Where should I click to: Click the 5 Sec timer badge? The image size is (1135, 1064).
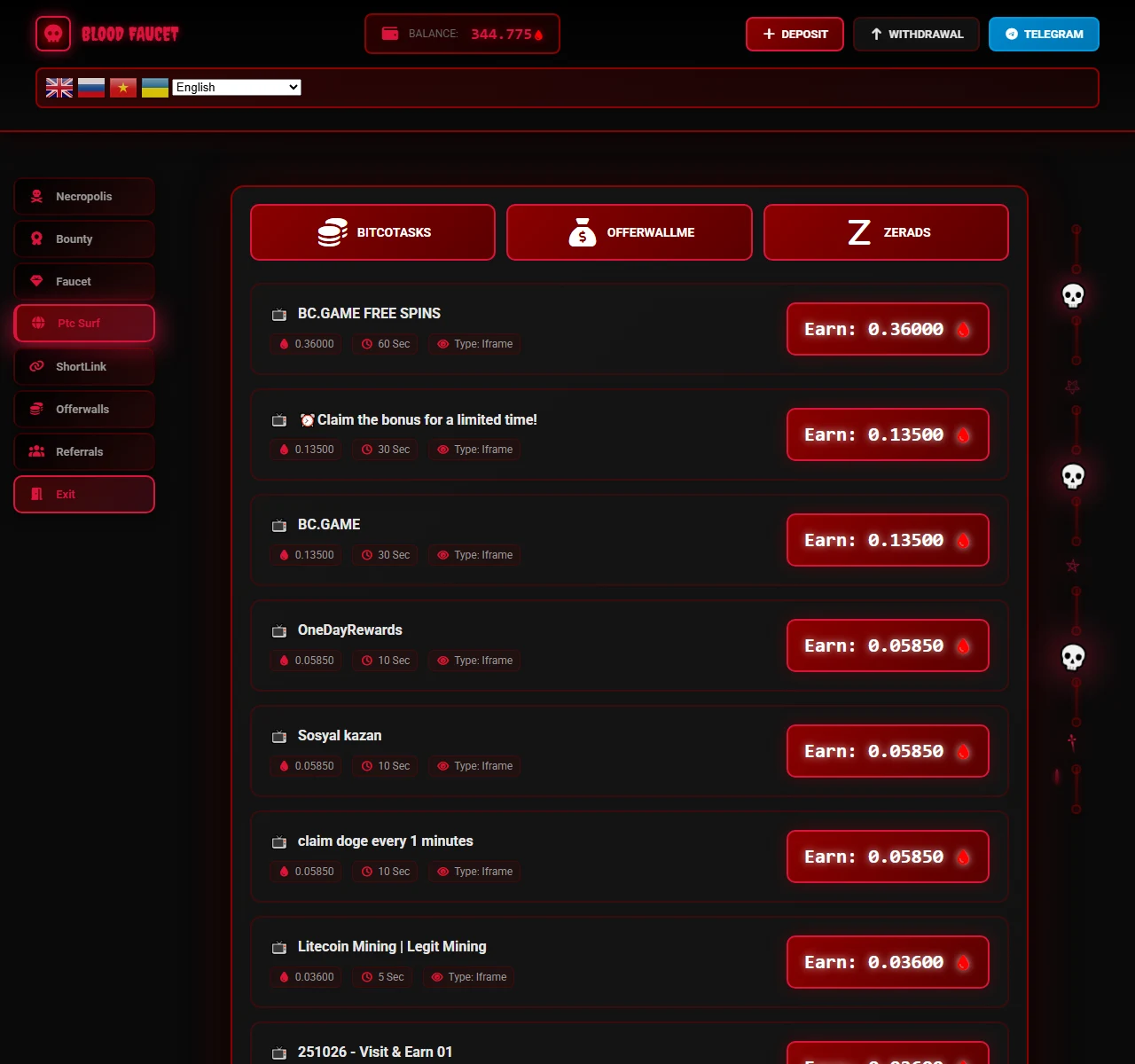[x=382, y=977]
